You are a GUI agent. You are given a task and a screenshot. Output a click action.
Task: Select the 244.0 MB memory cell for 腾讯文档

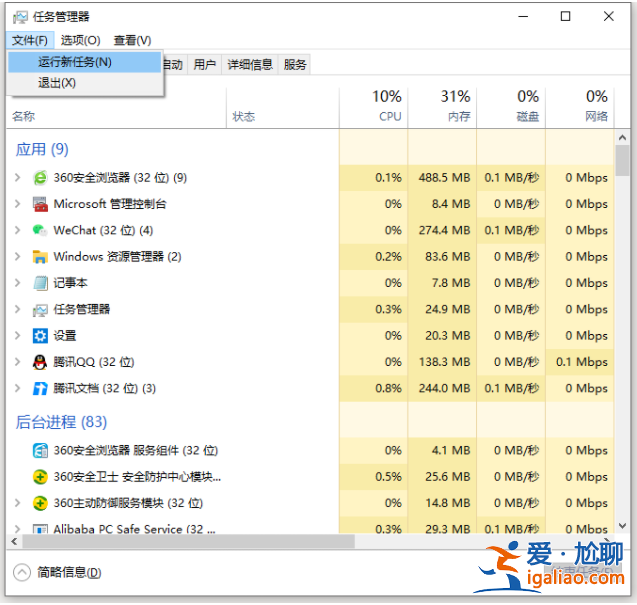click(442, 388)
